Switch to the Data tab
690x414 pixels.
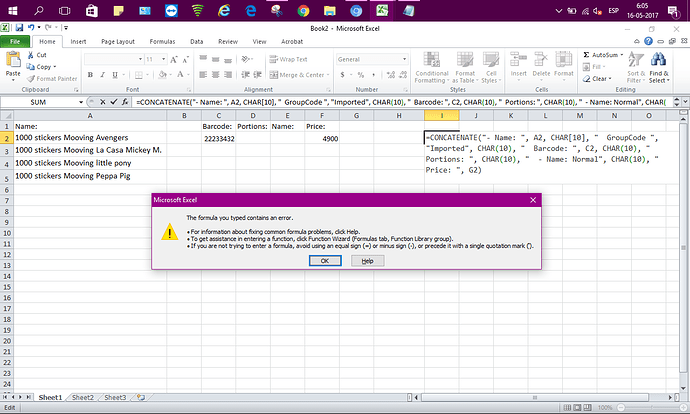tap(197, 41)
